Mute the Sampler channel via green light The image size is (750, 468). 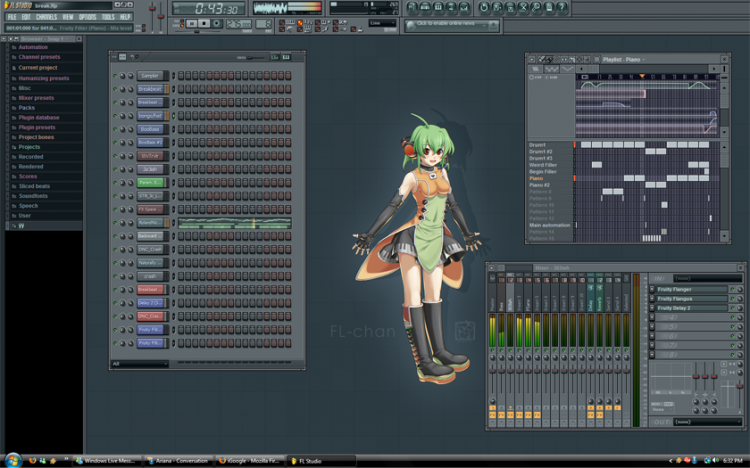[115, 76]
